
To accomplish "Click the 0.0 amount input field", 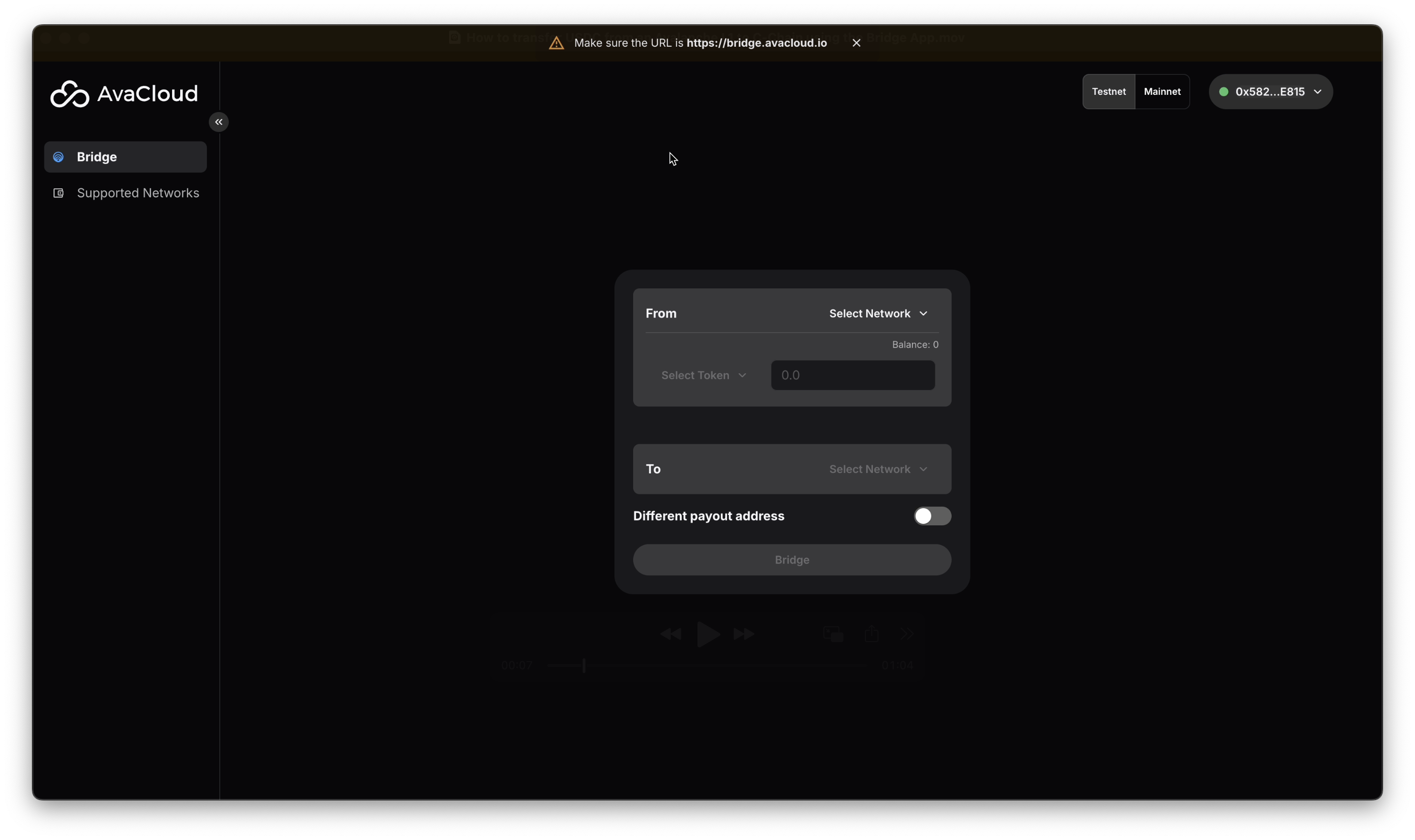I will (x=852, y=375).
